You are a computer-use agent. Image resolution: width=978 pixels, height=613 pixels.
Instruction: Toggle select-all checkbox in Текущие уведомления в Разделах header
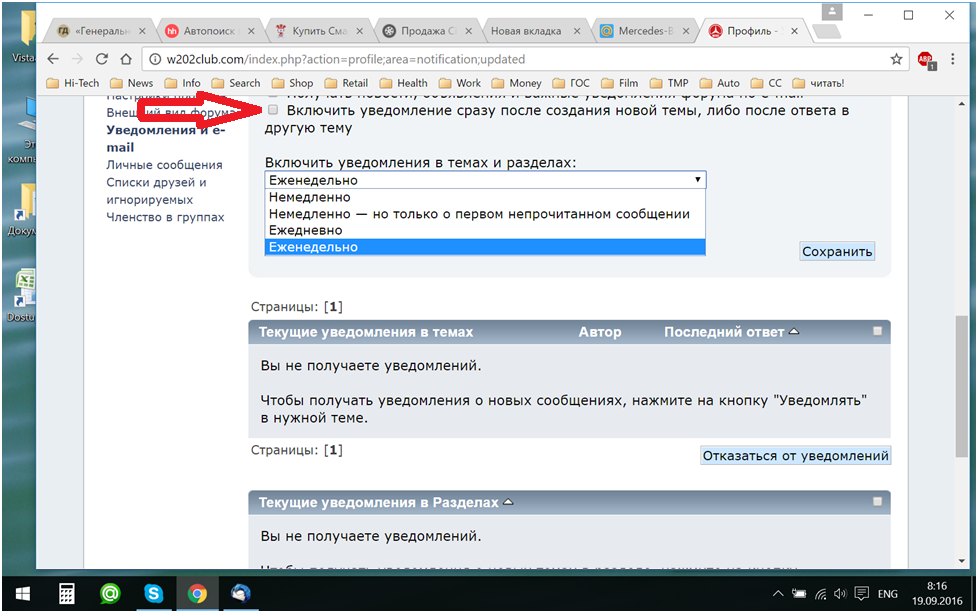[x=878, y=501]
